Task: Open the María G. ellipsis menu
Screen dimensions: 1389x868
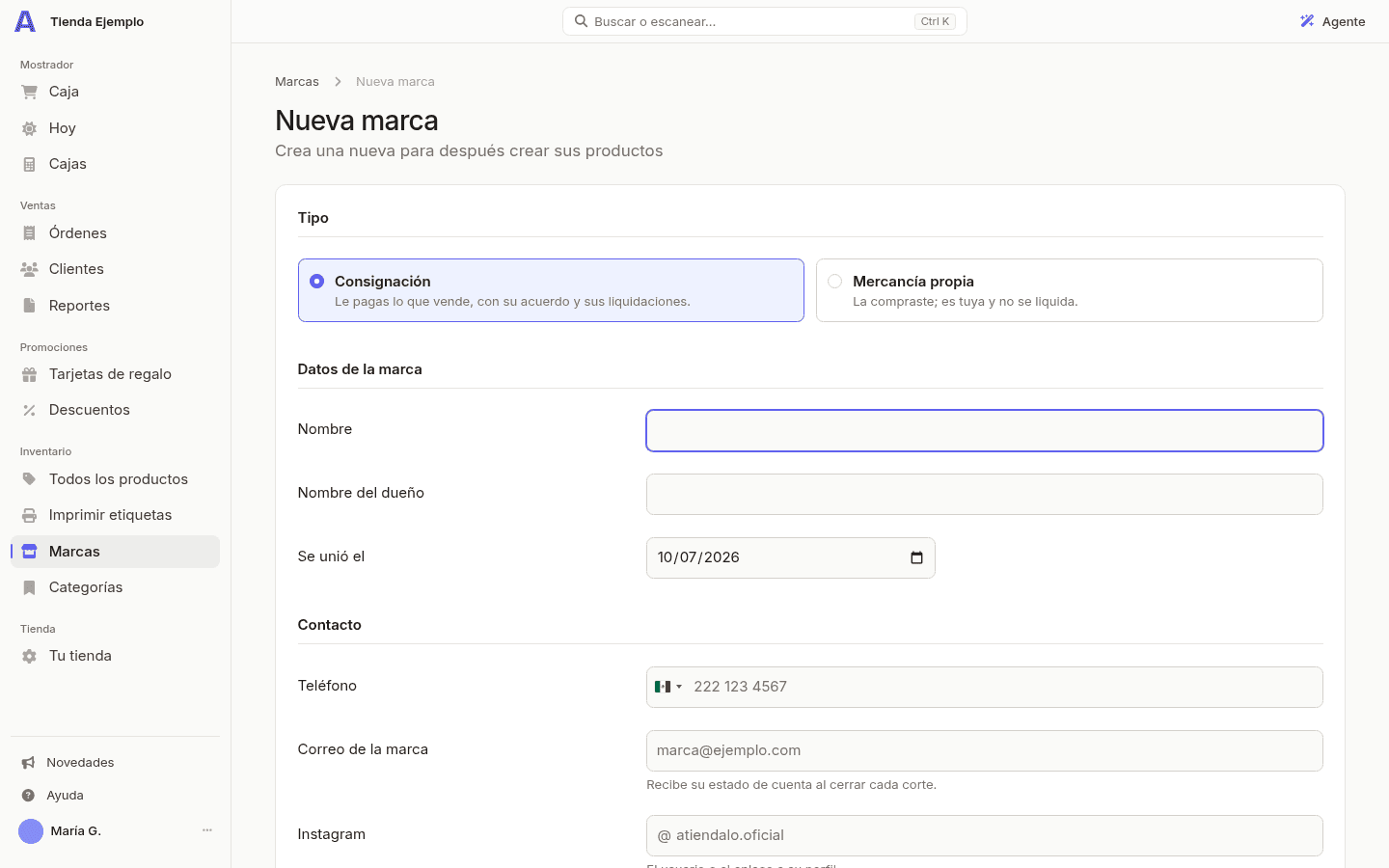Action: (x=206, y=830)
